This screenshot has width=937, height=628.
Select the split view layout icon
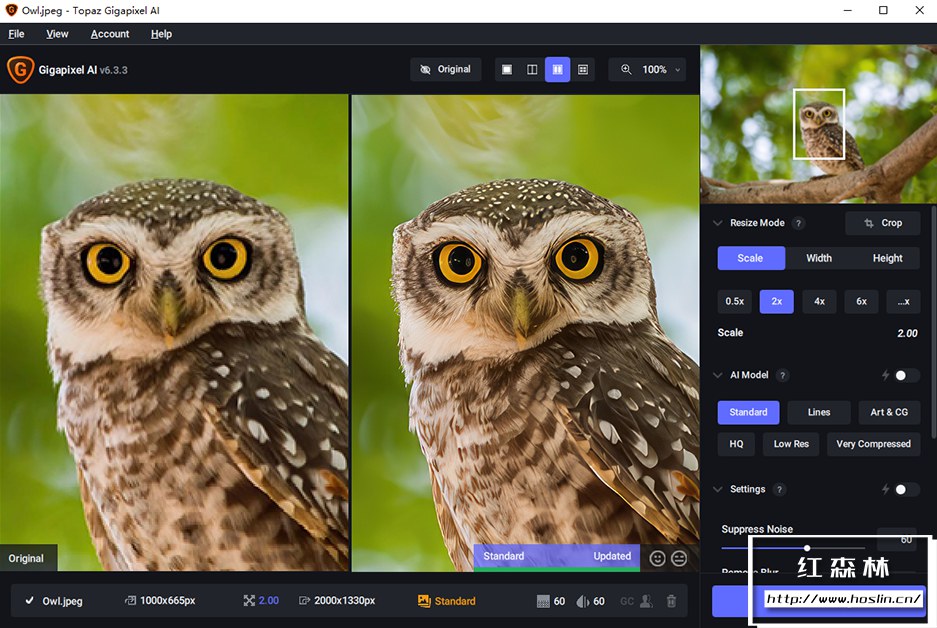[532, 70]
